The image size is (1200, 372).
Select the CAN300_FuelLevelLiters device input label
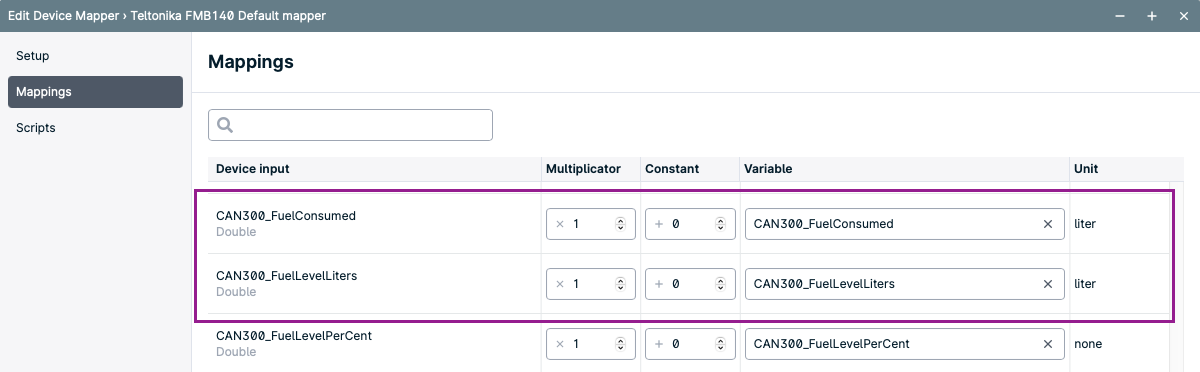coord(287,276)
